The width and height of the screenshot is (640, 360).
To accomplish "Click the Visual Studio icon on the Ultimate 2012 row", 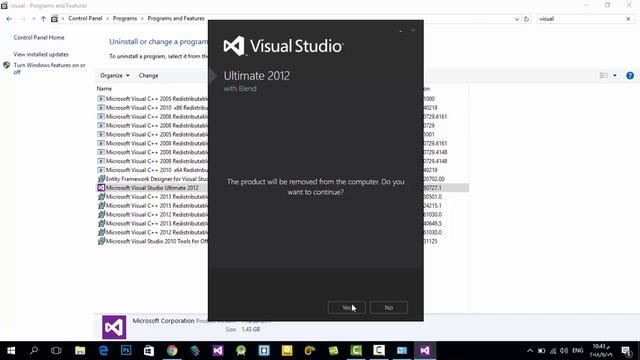I will [x=101, y=188].
